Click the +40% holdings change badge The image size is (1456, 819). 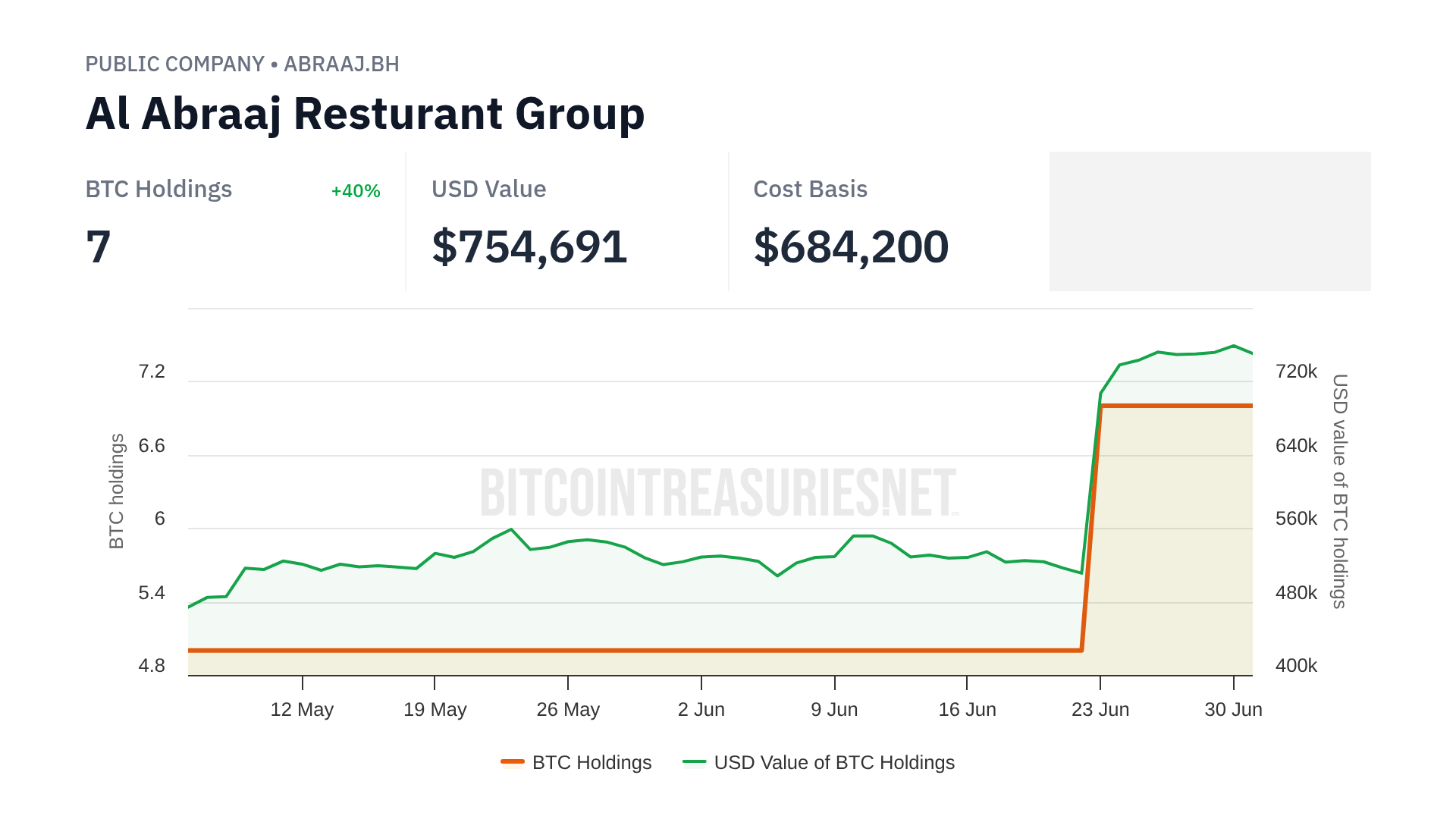(x=356, y=191)
